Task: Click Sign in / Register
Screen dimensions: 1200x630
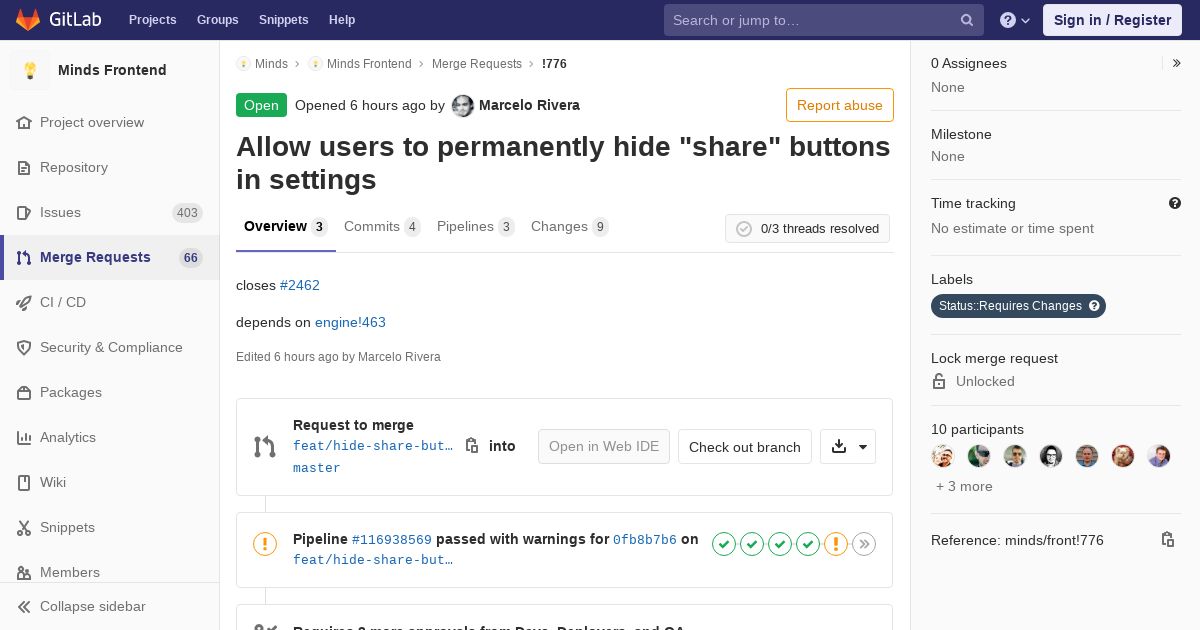Action: coord(1112,20)
